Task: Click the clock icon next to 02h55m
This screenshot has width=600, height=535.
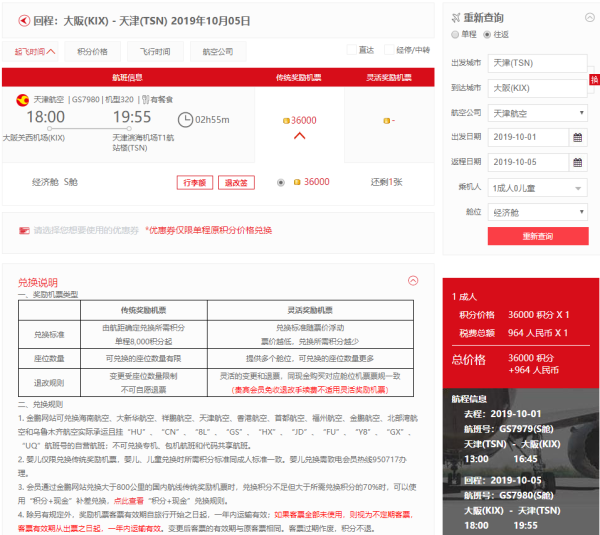Action: [185, 120]
